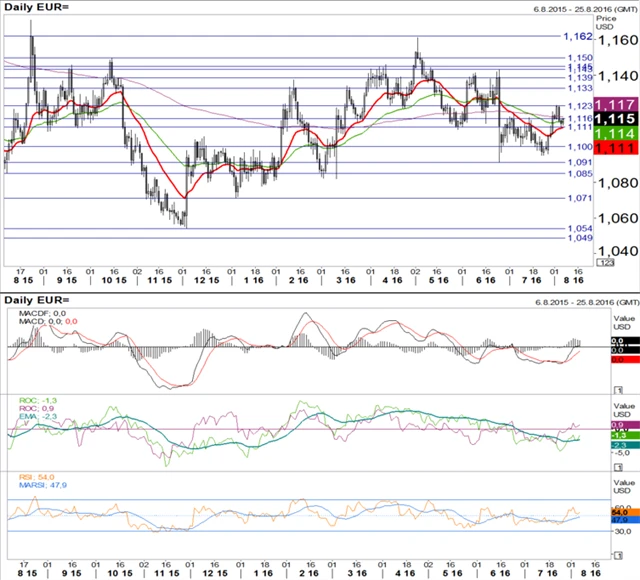This screenshot has height=580, width=640.
Task: Click the 123 scale icon under price axis
Action: [604, 262]
